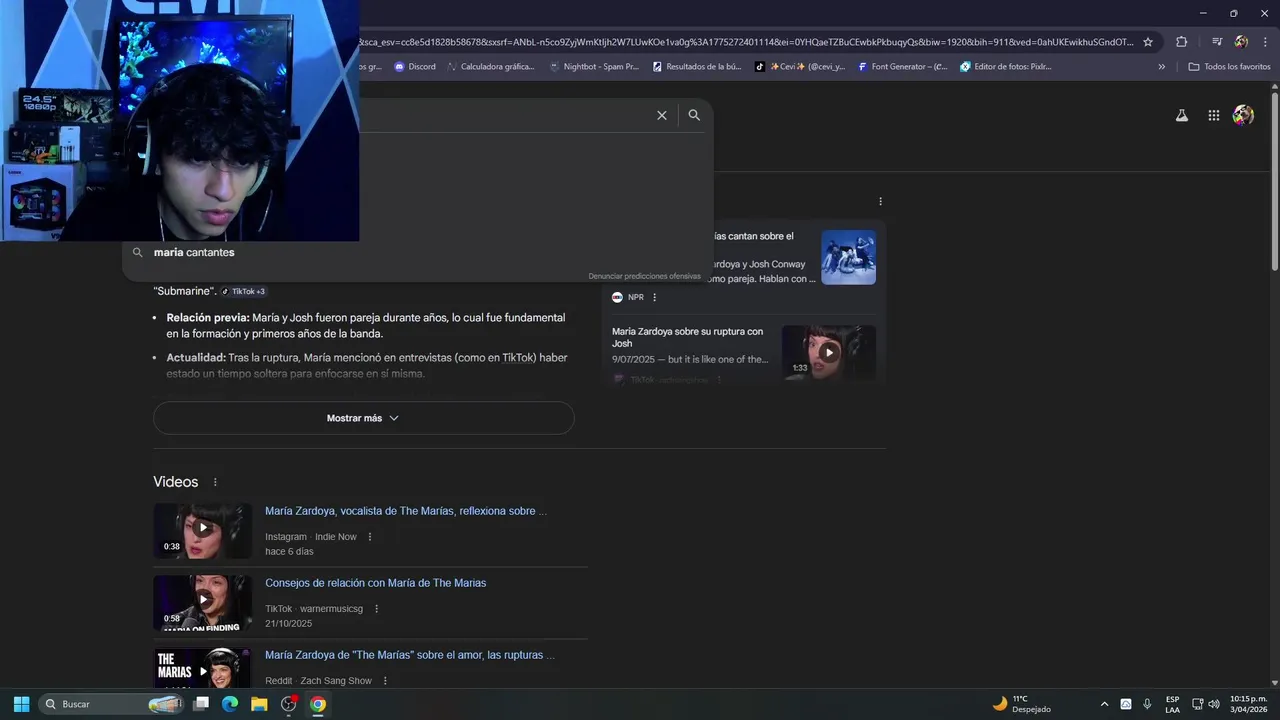Image resolution: width=1280 pixels, height=720 pixels.
Task: Switch to Chrome on taskbar
Action: click(x=318, y=704)
